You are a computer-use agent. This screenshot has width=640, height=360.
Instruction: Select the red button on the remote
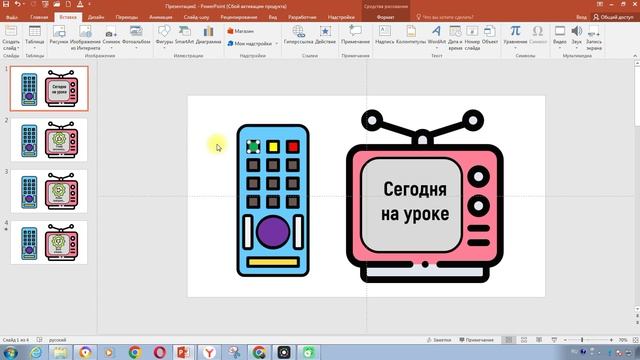pos(293,147)
